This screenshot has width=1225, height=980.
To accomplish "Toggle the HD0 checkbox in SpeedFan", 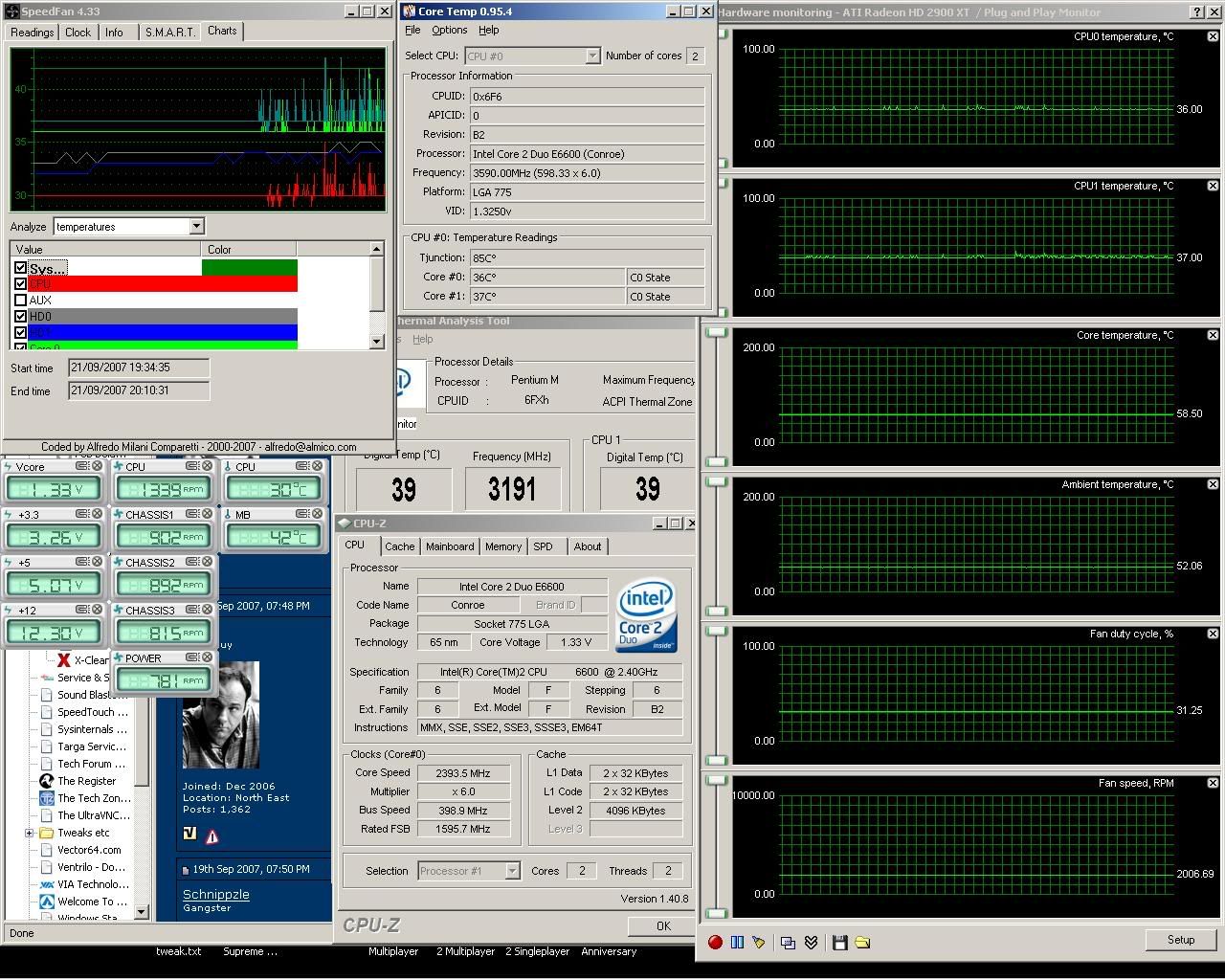I will coord(20,316).
